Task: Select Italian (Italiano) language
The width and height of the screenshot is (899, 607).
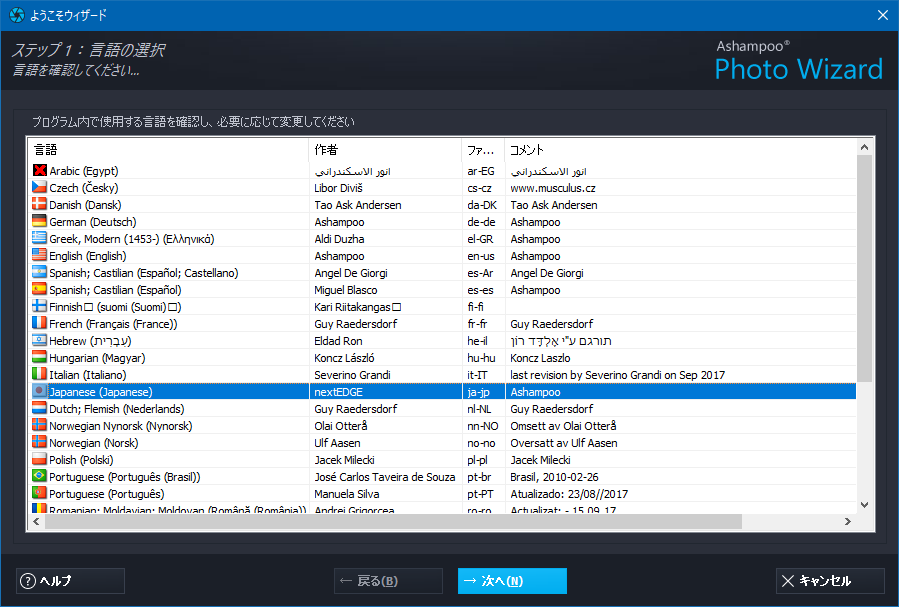Action: tap(442, 375)
